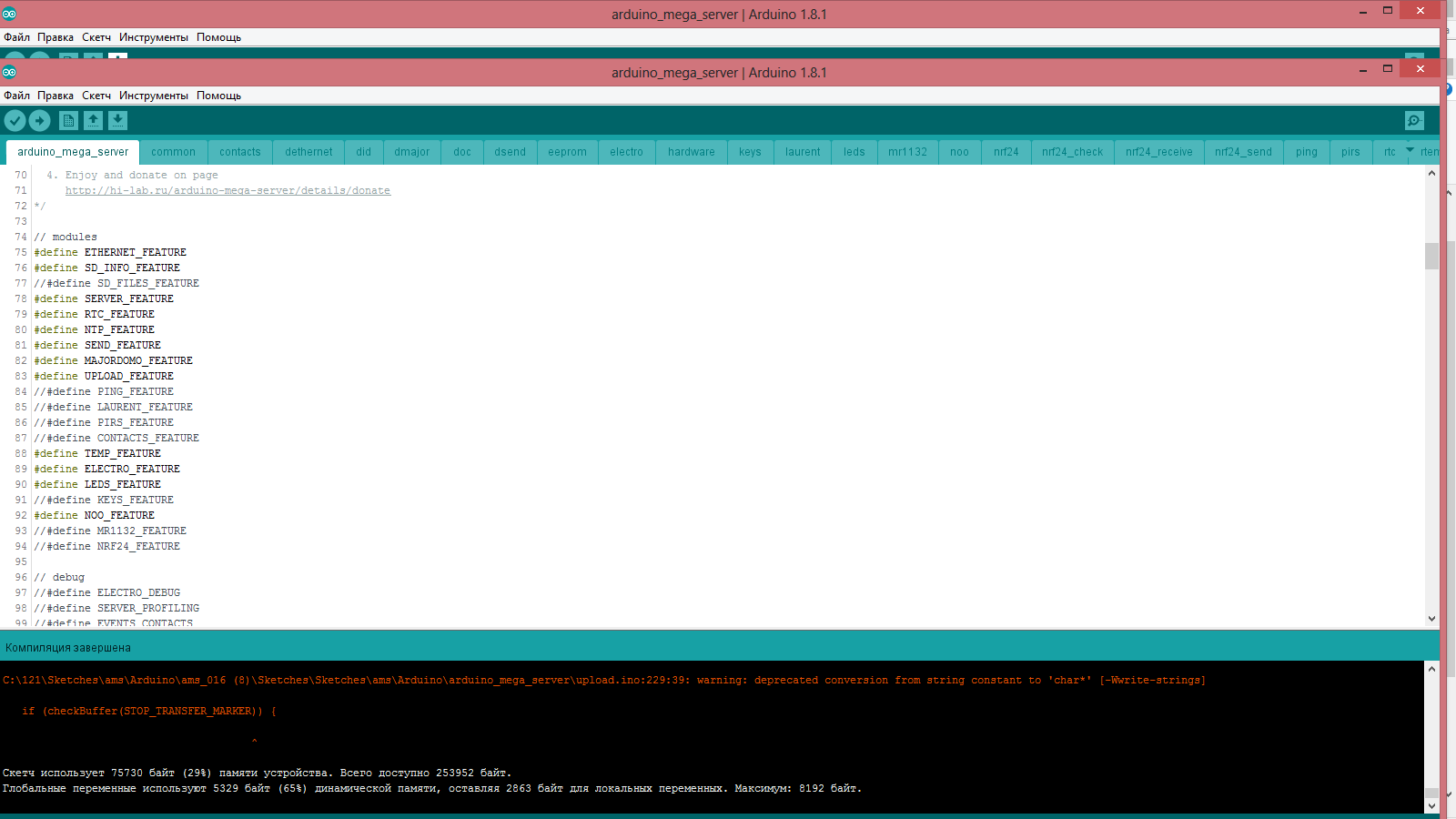1456x819 pixels.
Task: Click the '#define ELECTRO_FEATURE' line
Action: pyautogui.click(x=107, y=469)
